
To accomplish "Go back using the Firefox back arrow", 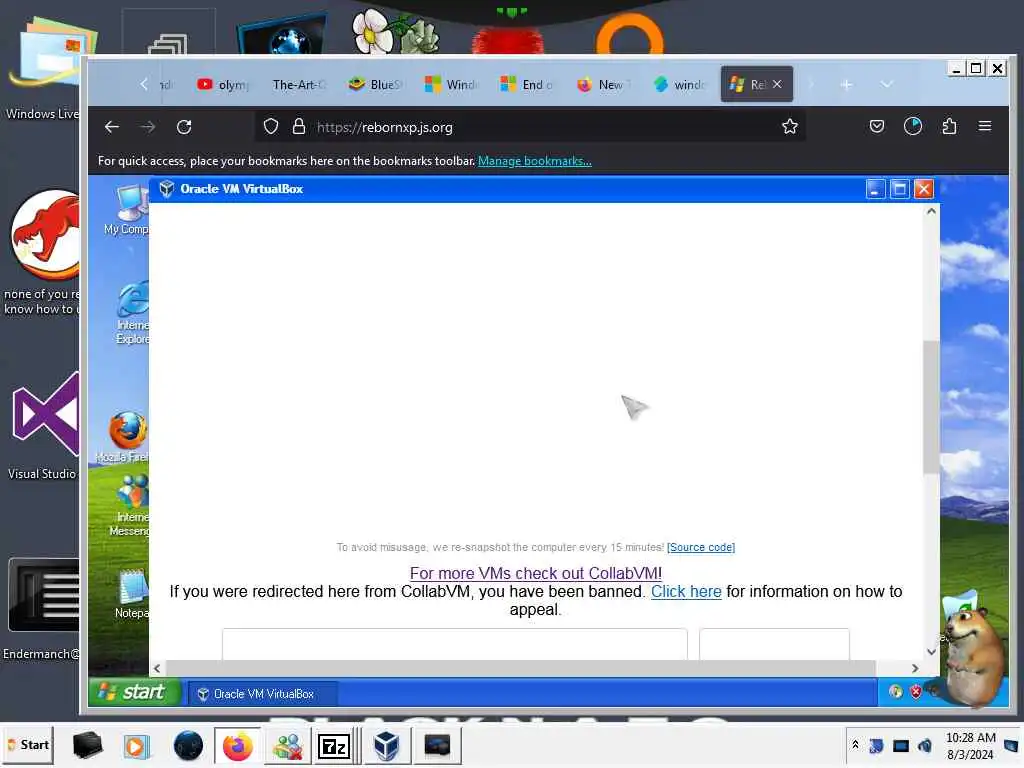I will coord(112,127).
